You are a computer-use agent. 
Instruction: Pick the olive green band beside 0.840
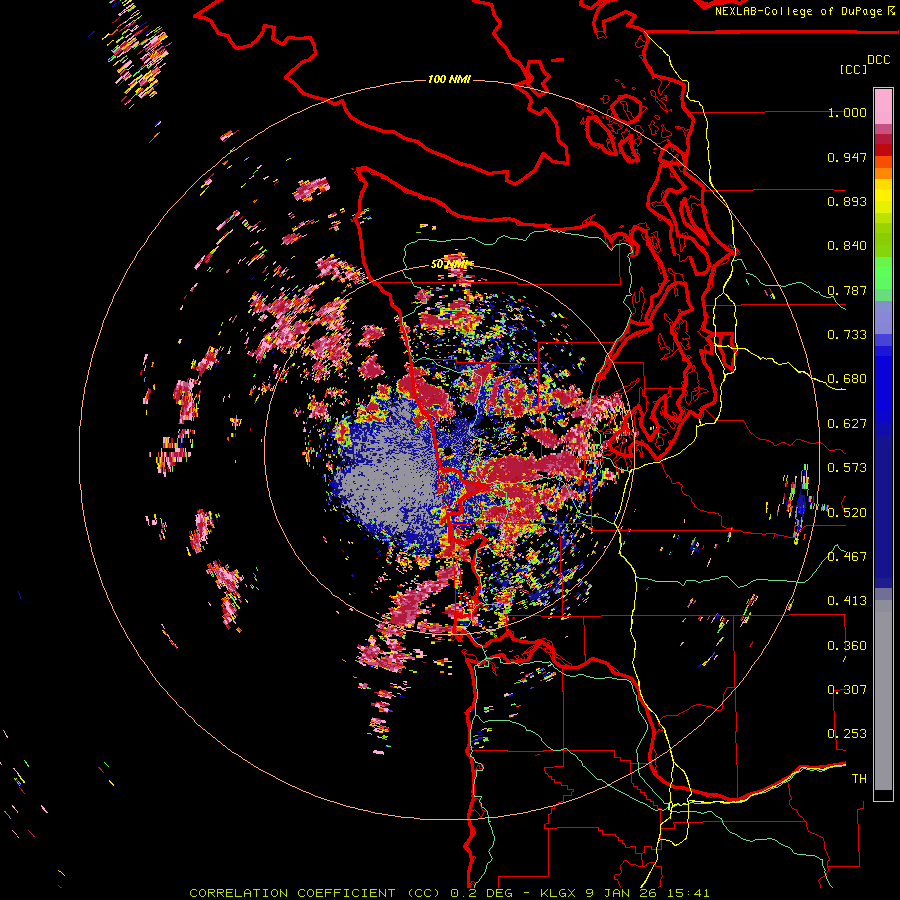point(883,240)
